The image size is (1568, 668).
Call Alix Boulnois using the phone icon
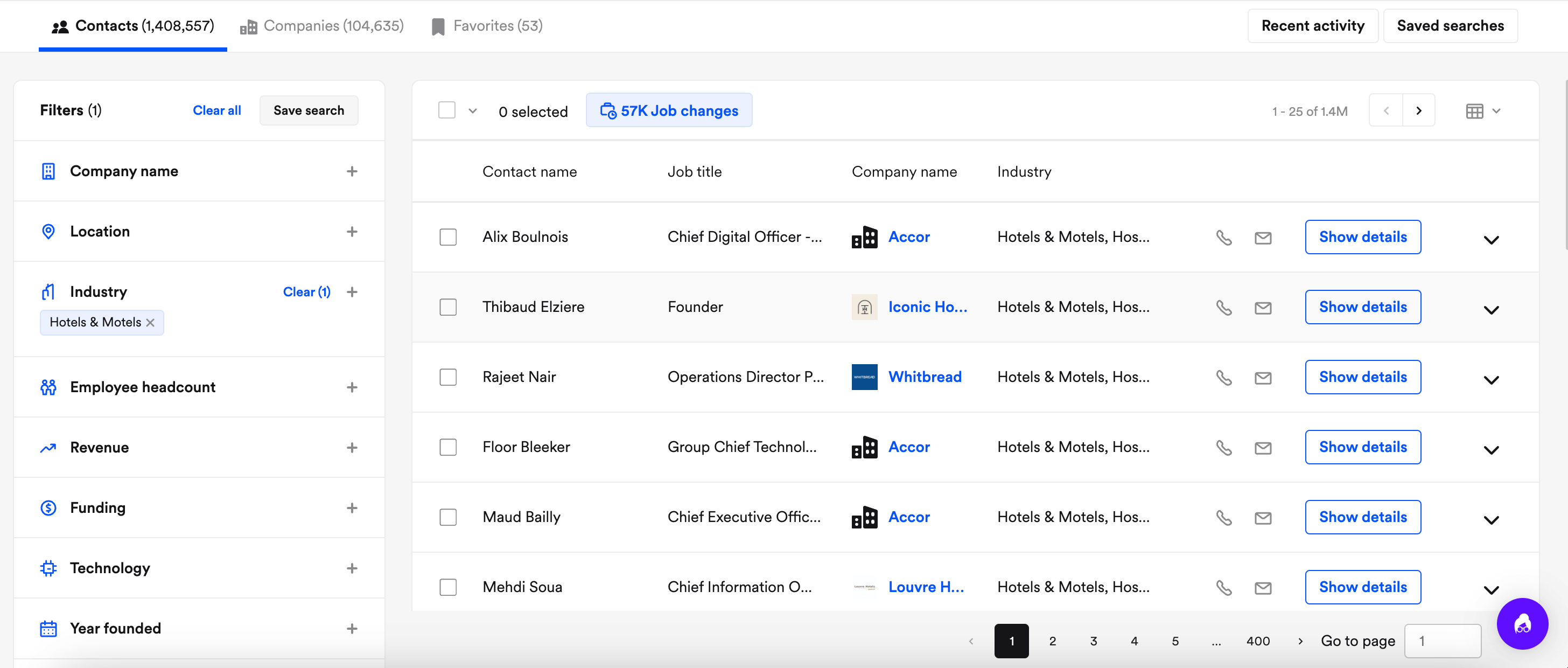pyautogui.click(x=1224, y=238)
